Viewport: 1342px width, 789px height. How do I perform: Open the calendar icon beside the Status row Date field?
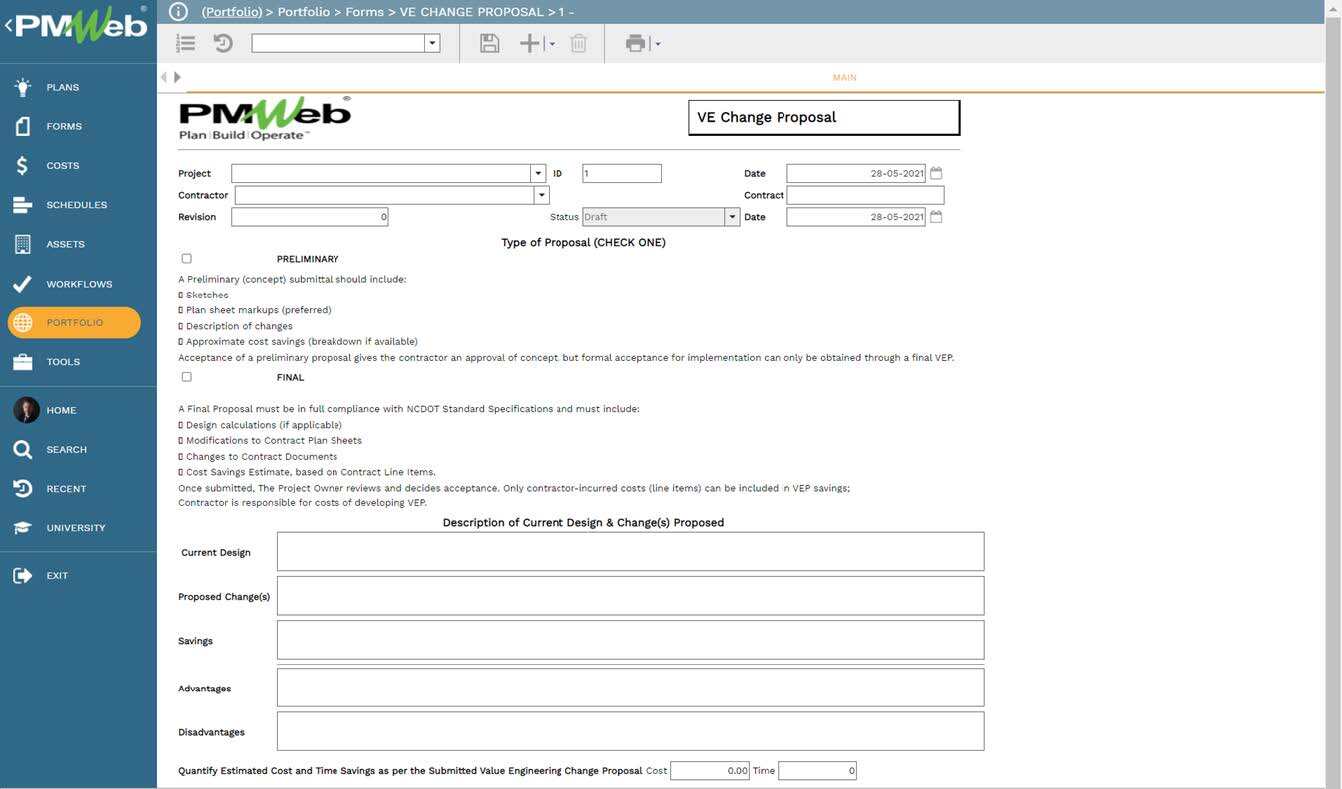tap(936, 216)
